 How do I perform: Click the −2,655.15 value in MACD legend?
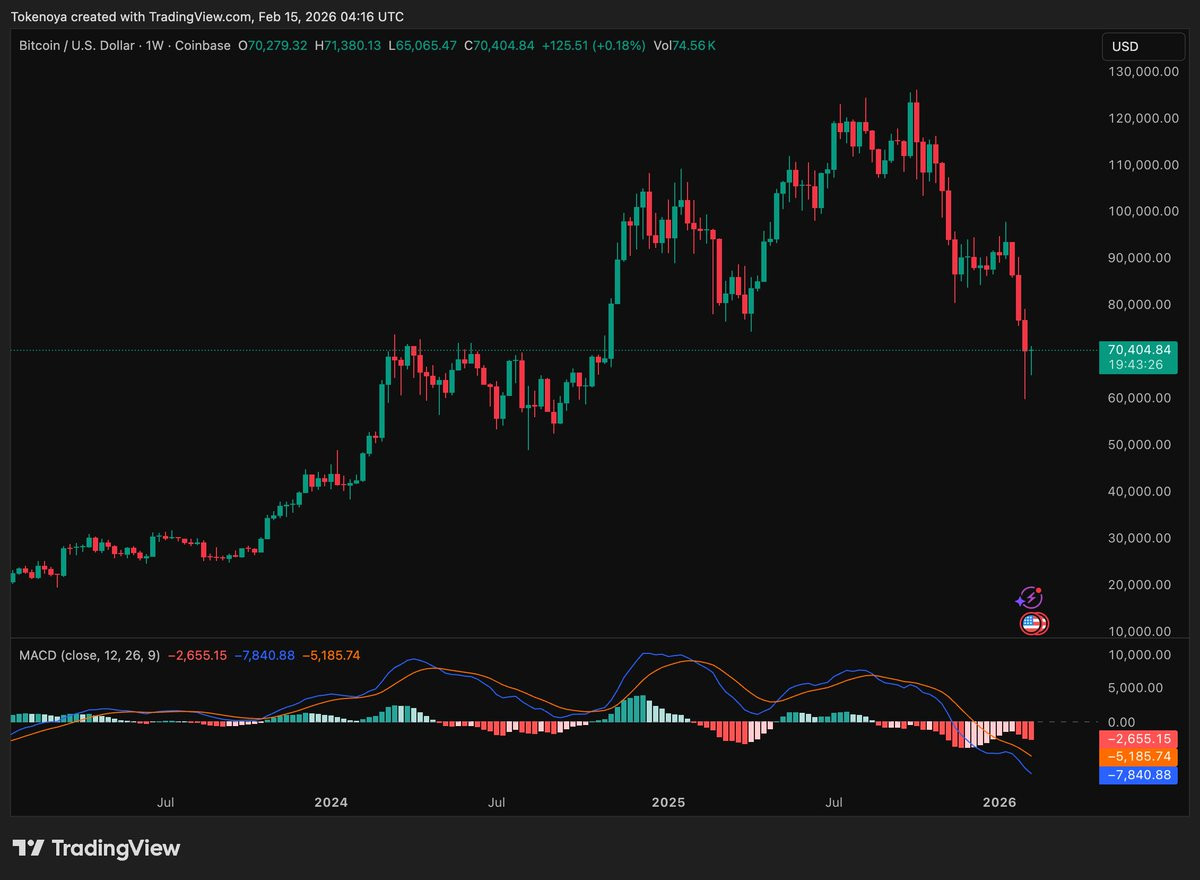[x=198, y=655]
